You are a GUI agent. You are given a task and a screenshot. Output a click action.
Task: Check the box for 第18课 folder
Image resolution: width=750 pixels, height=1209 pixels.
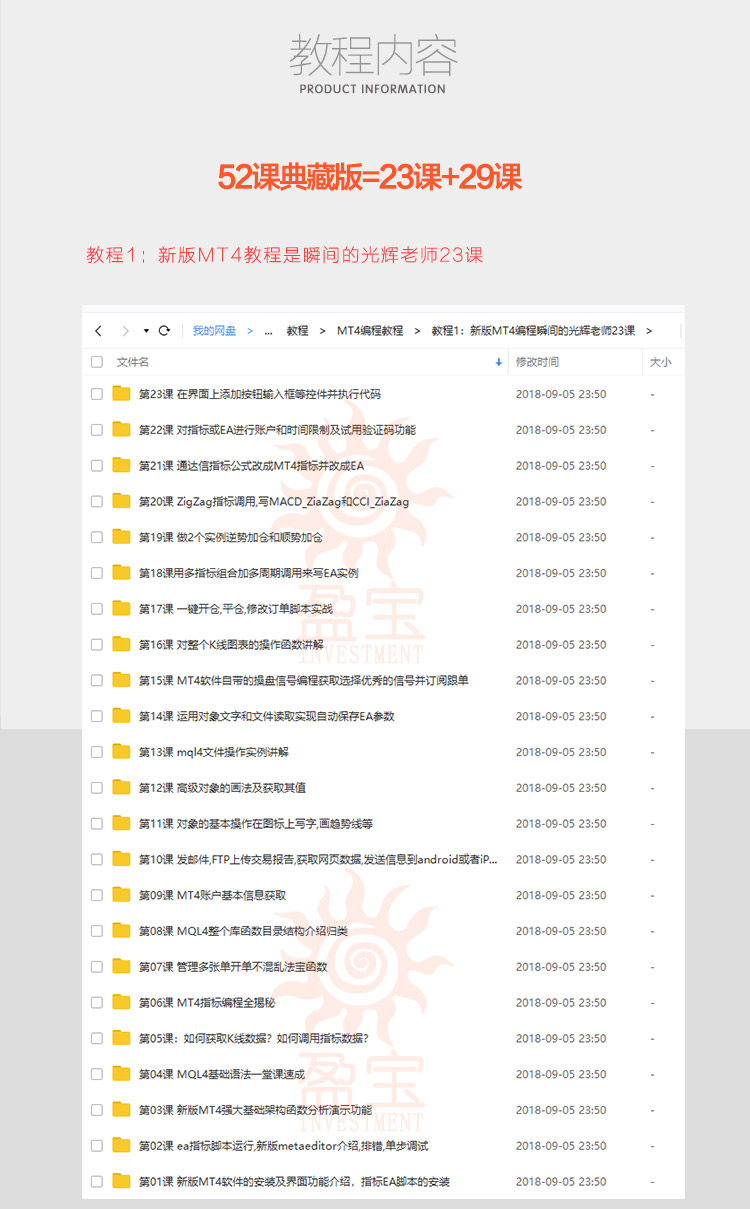[x=97, y=573]
